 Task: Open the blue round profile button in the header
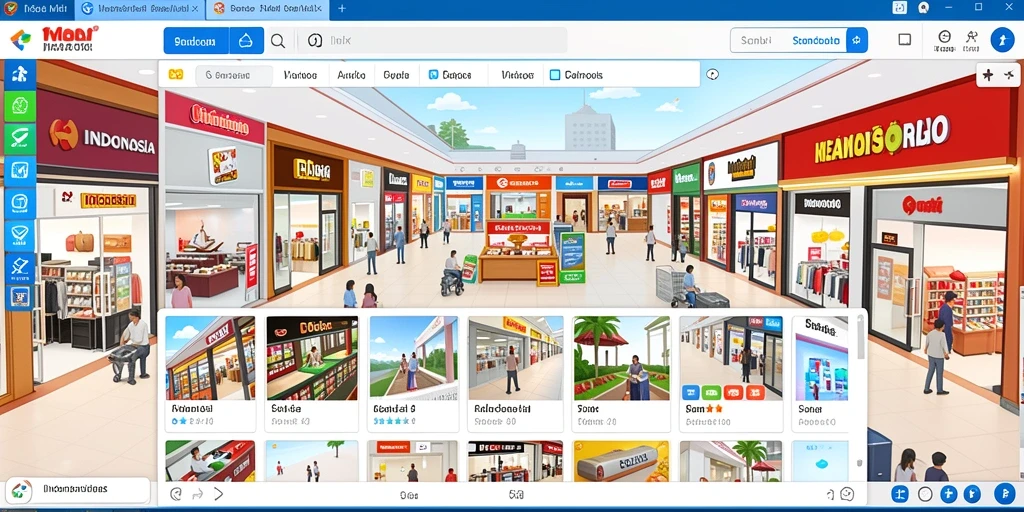click(x=1002, y=40)
